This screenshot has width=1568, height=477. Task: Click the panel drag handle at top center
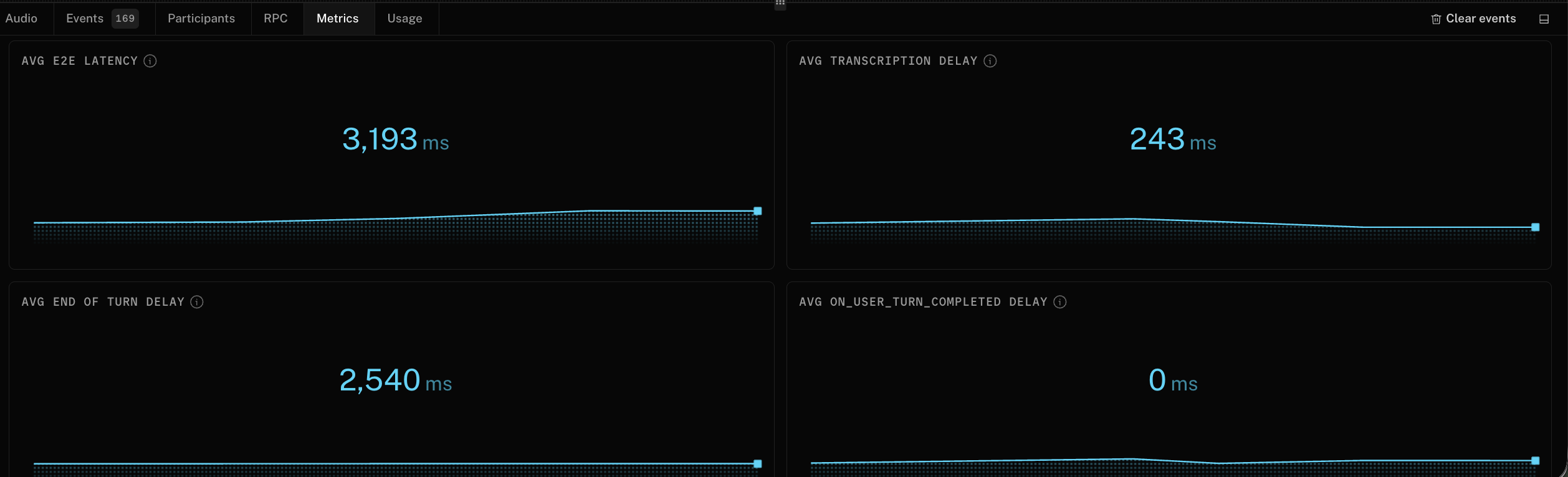coord(780,4)
